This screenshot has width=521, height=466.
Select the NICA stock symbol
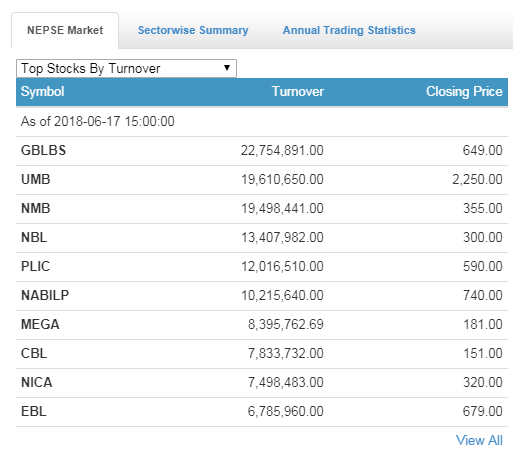(37, 382)
